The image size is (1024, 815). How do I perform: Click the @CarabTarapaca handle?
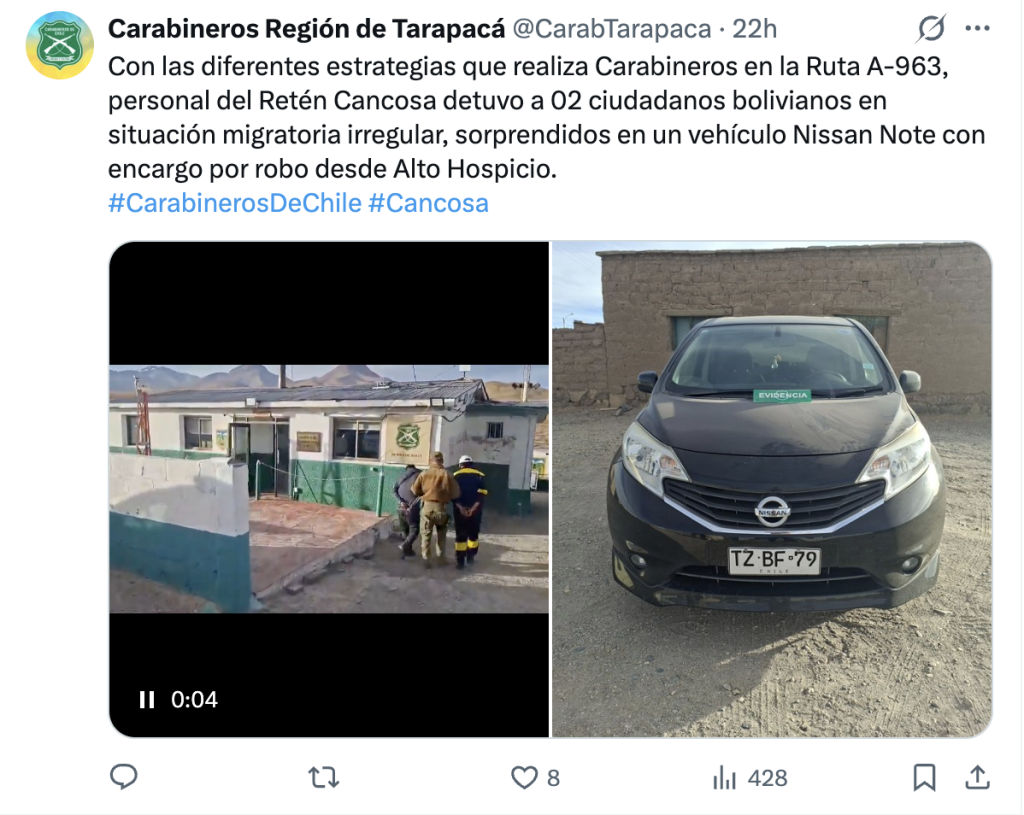pos(611,29)
